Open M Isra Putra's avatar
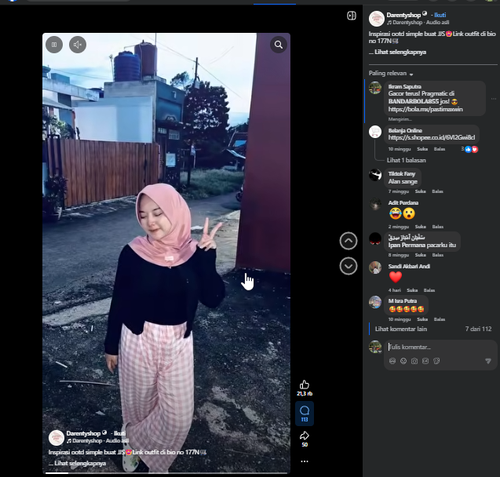500x477 pixels. point(375,302)
